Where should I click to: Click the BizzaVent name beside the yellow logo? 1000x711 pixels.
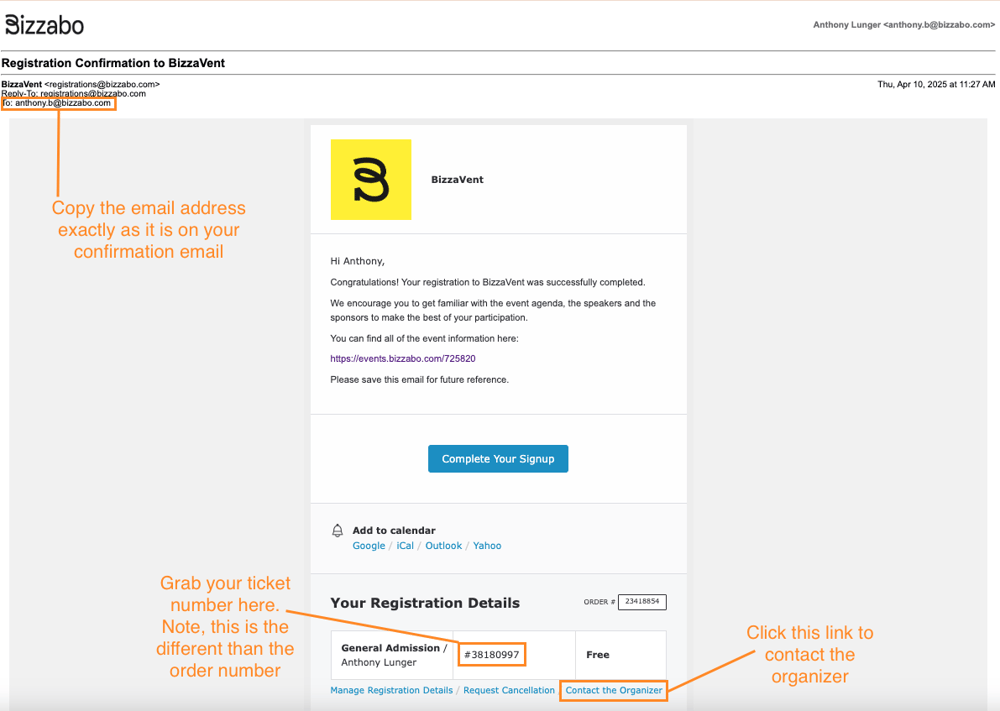coord(457,180)
